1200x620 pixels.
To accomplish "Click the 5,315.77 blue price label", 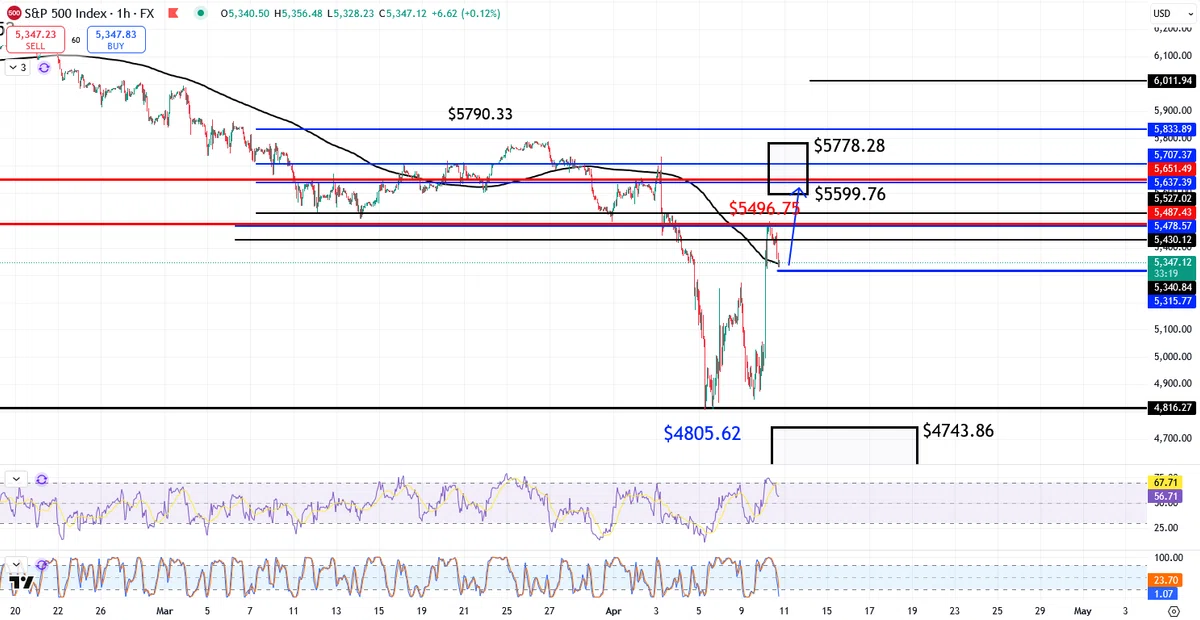I will (1172, 300).
